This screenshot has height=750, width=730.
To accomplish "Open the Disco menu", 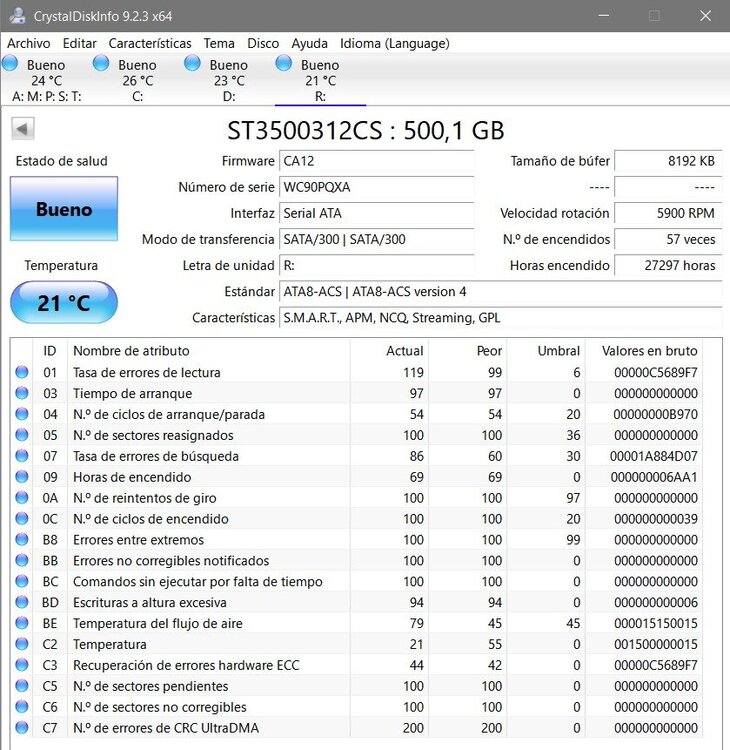I will (263, 44).
